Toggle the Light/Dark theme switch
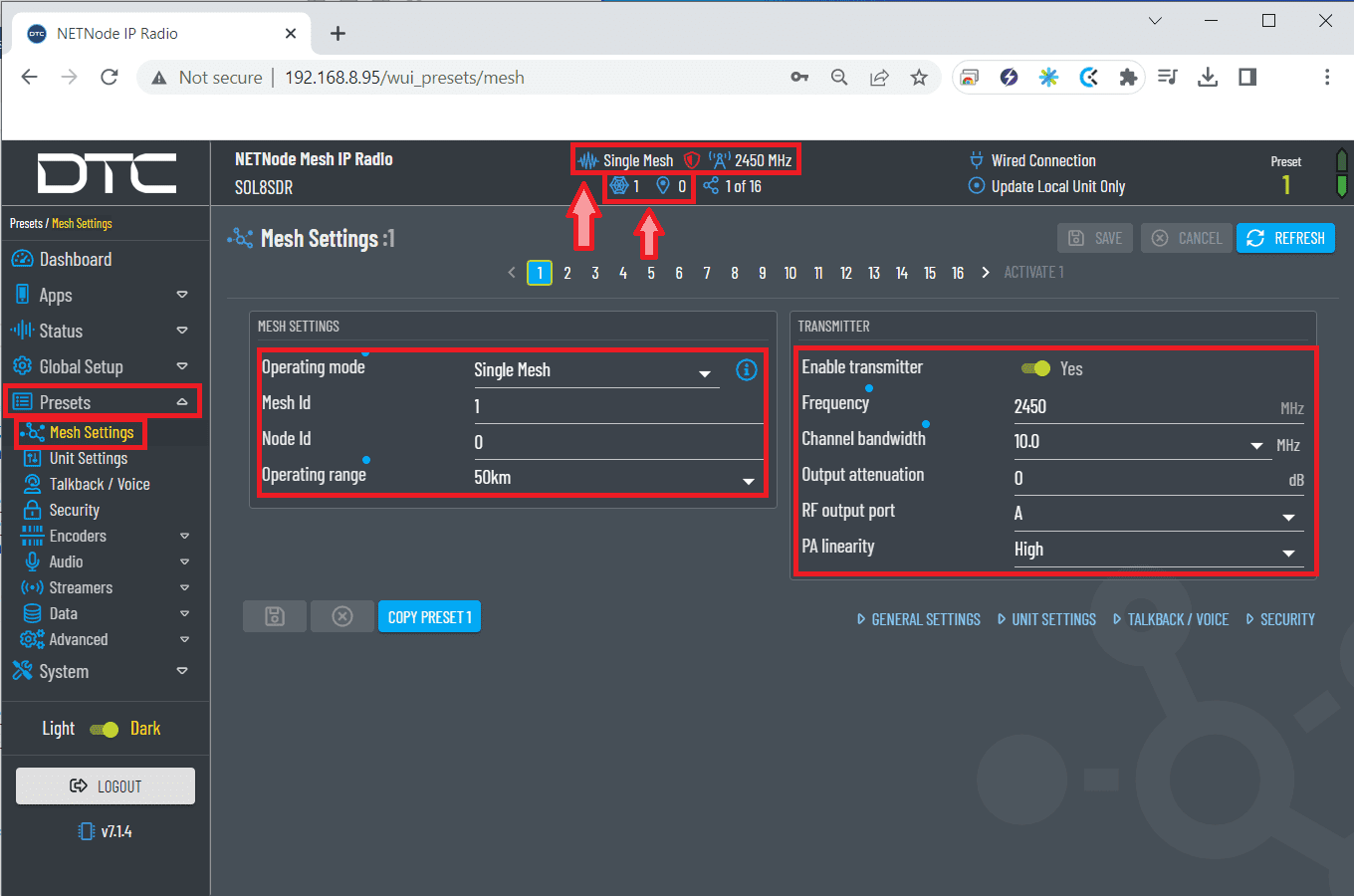Viewport: 1354px width, 896px height. 104,729
